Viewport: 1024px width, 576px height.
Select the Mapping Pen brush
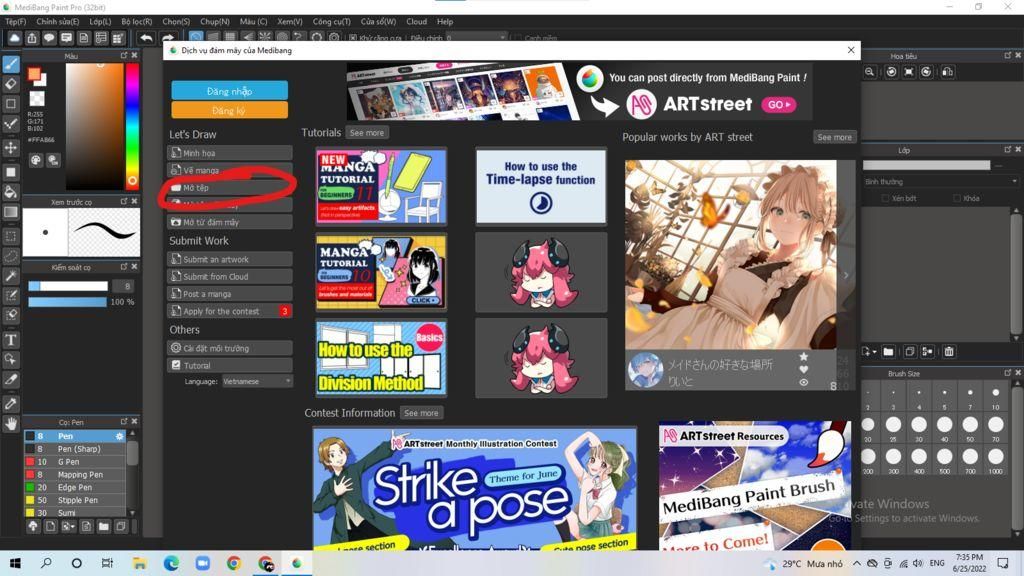coord(75,475)
